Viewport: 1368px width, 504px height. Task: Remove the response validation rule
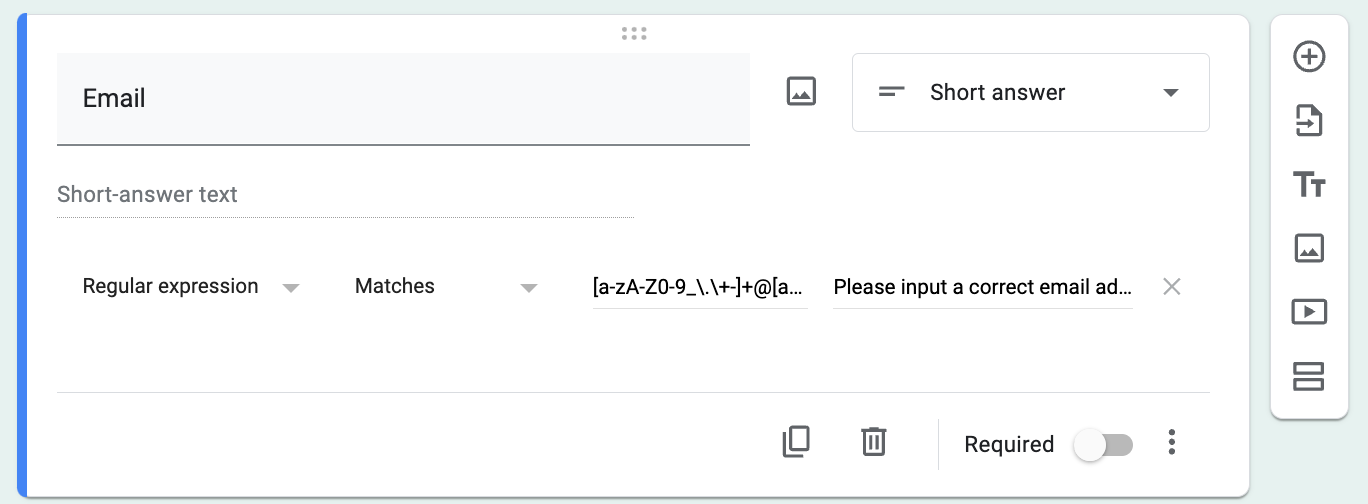point(1172,287)
